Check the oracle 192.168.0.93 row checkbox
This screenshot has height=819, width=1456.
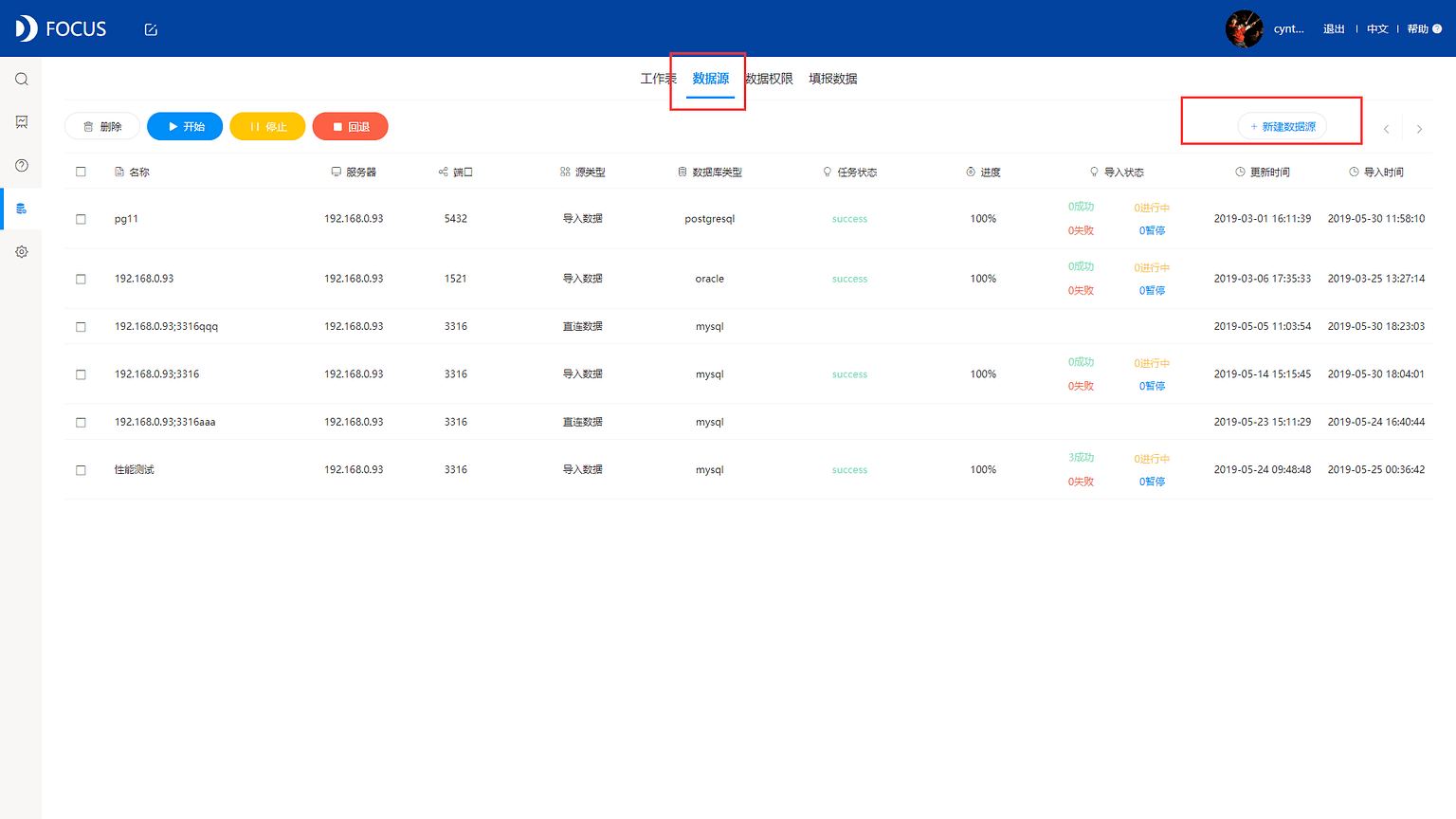tap(81, 279)
